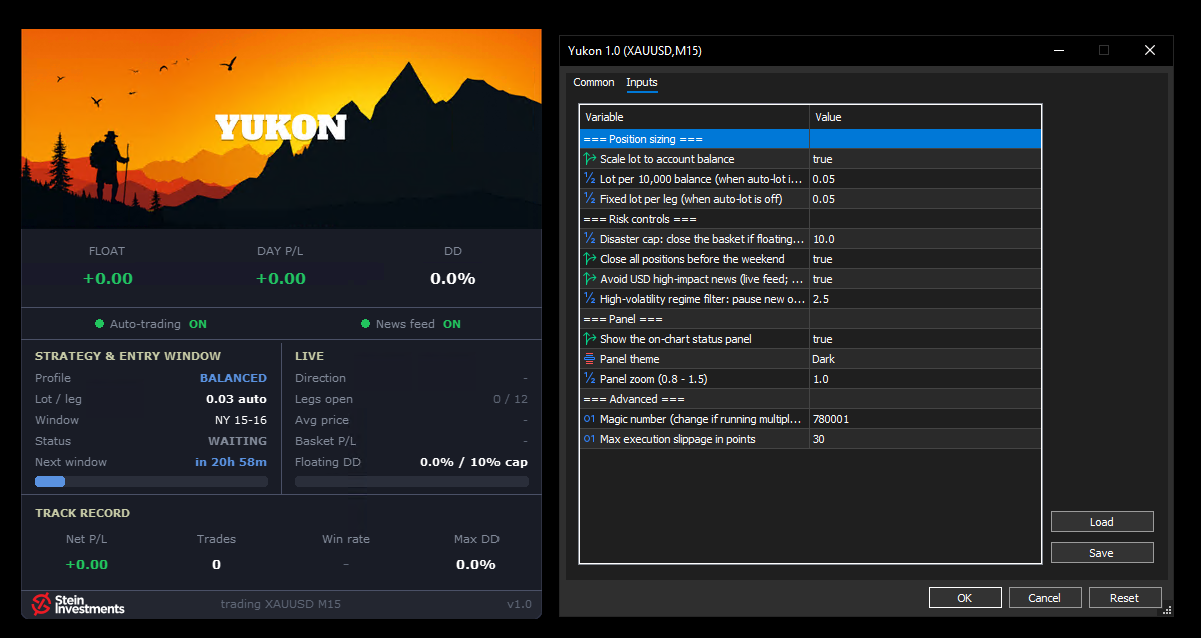Click the Max execution slippage integer icon
1201x638 pixels.
coord(589,439)
